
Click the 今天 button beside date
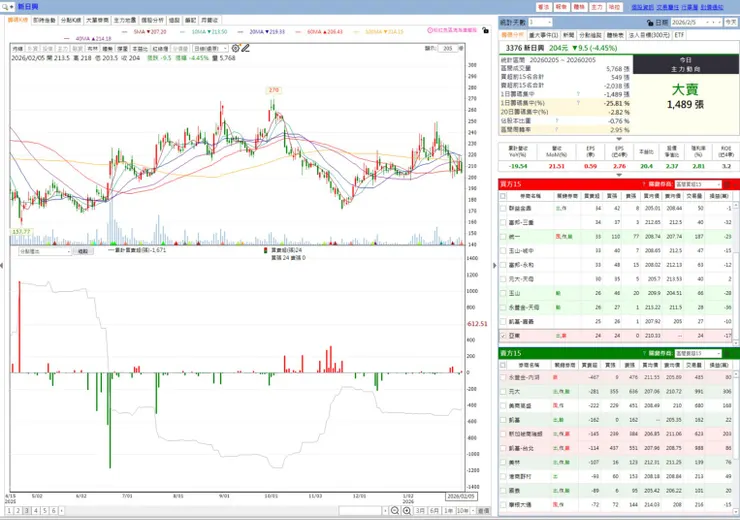(731, 22)
